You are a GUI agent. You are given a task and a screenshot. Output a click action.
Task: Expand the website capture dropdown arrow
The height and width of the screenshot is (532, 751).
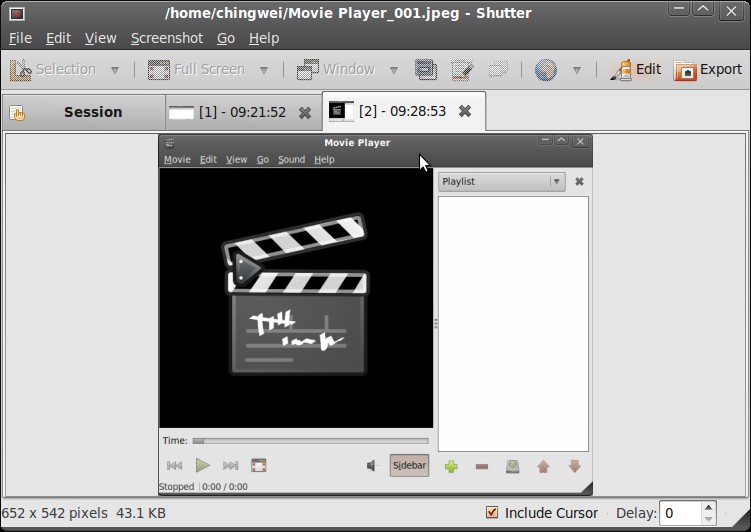coord(577,70)
